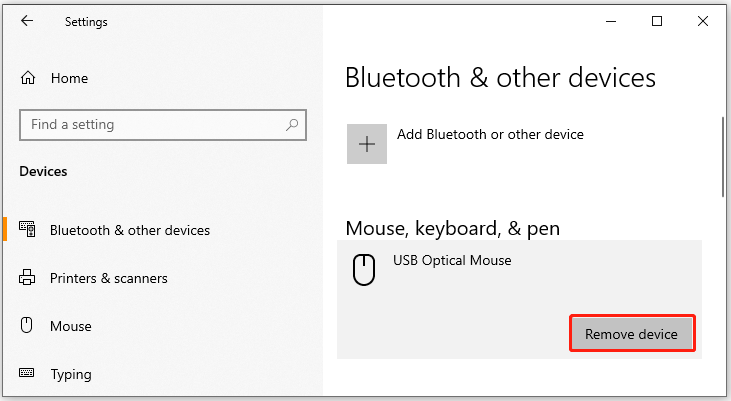Screen dimensions: 731x401
Task: Click the Home house icon
Action: click(28, 78)
